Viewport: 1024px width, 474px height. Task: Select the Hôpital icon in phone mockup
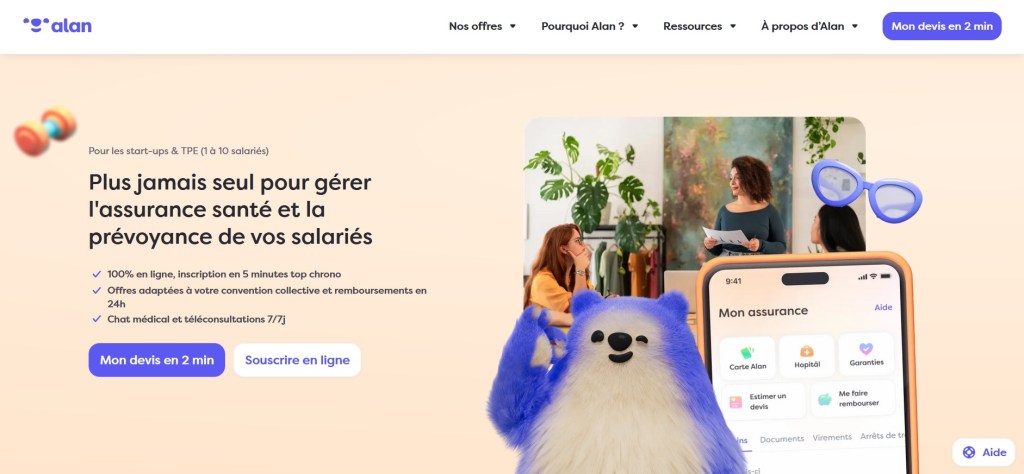coord(807,351)
